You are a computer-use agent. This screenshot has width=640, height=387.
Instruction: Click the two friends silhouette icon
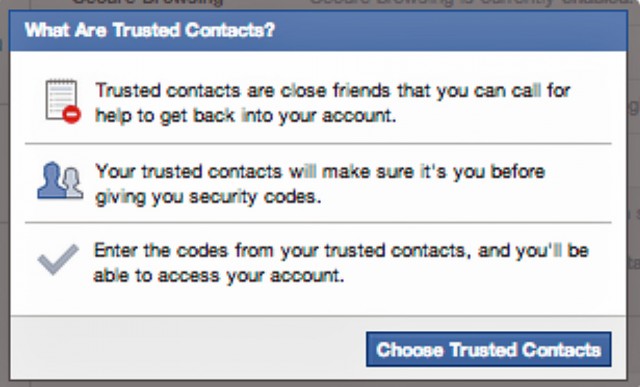click(x=60, y=180)
